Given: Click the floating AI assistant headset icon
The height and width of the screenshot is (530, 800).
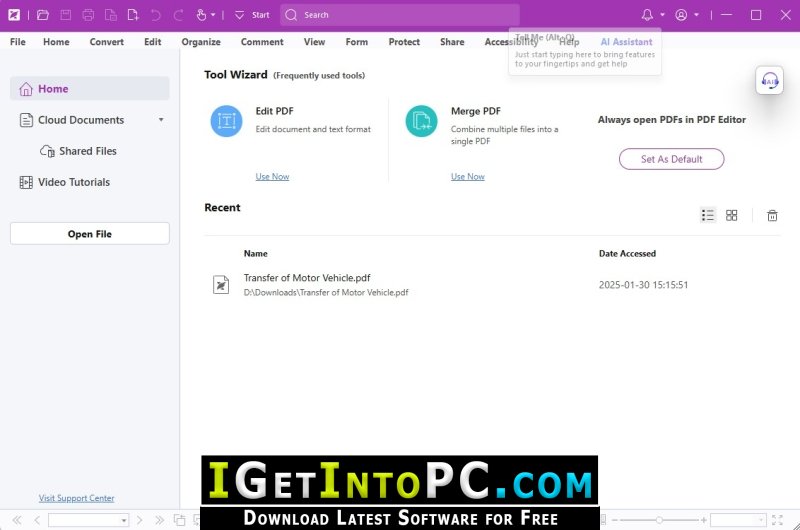Looking at the screenshot, I should click(769, 81).
